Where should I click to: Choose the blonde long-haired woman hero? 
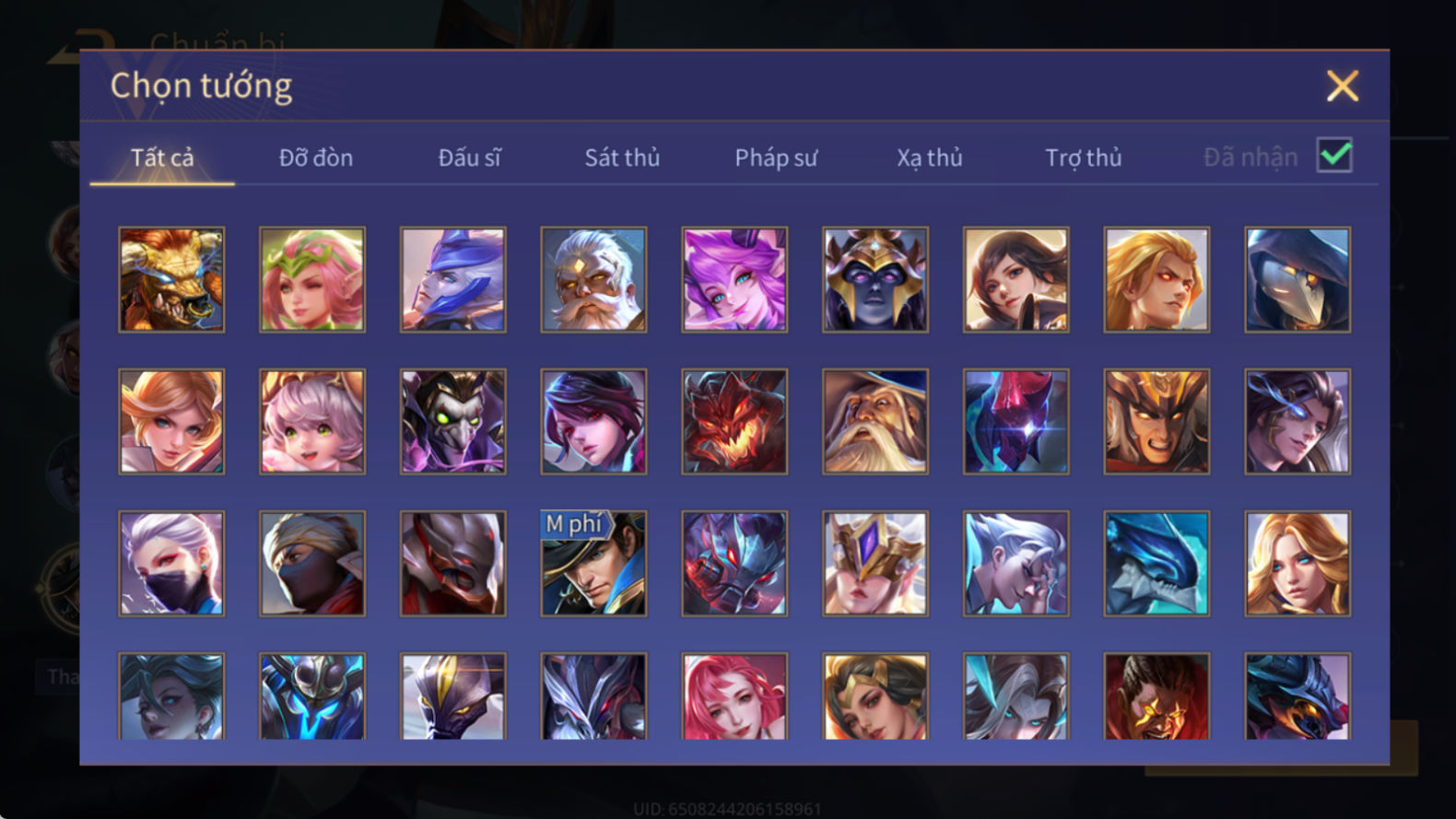[x=1297, y=564]
